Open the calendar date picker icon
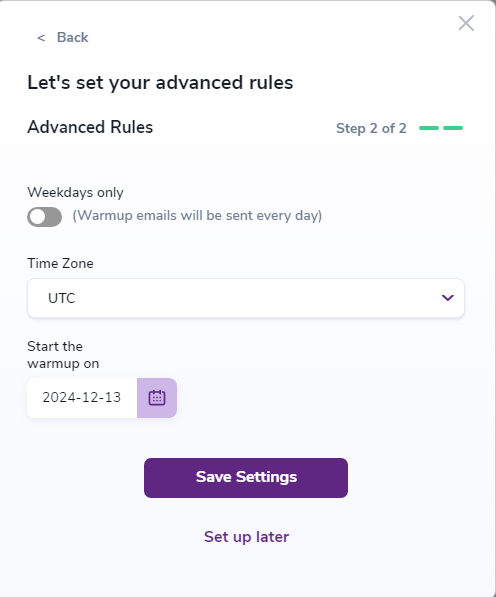This screenshot has width=496, height=597. [x=157, y=398]
